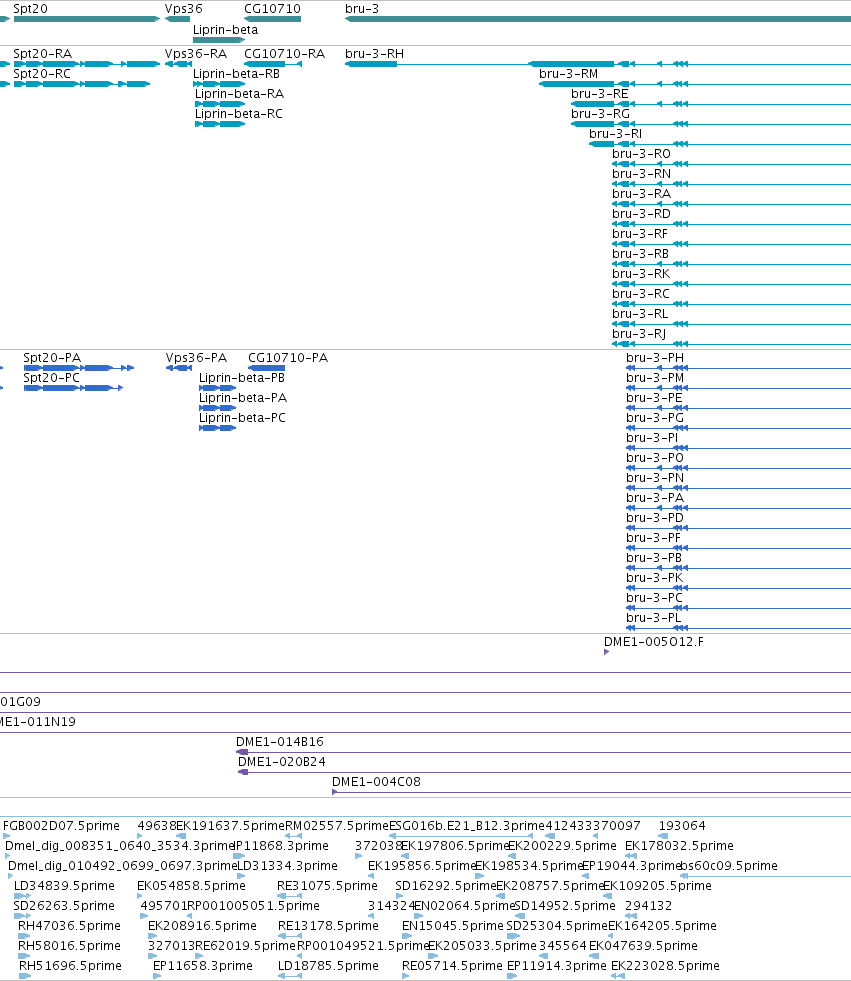Viewport: 851px width, 981px height.
Task: Click the CG10710 gene bar glyph
Action: coord(273,19)
